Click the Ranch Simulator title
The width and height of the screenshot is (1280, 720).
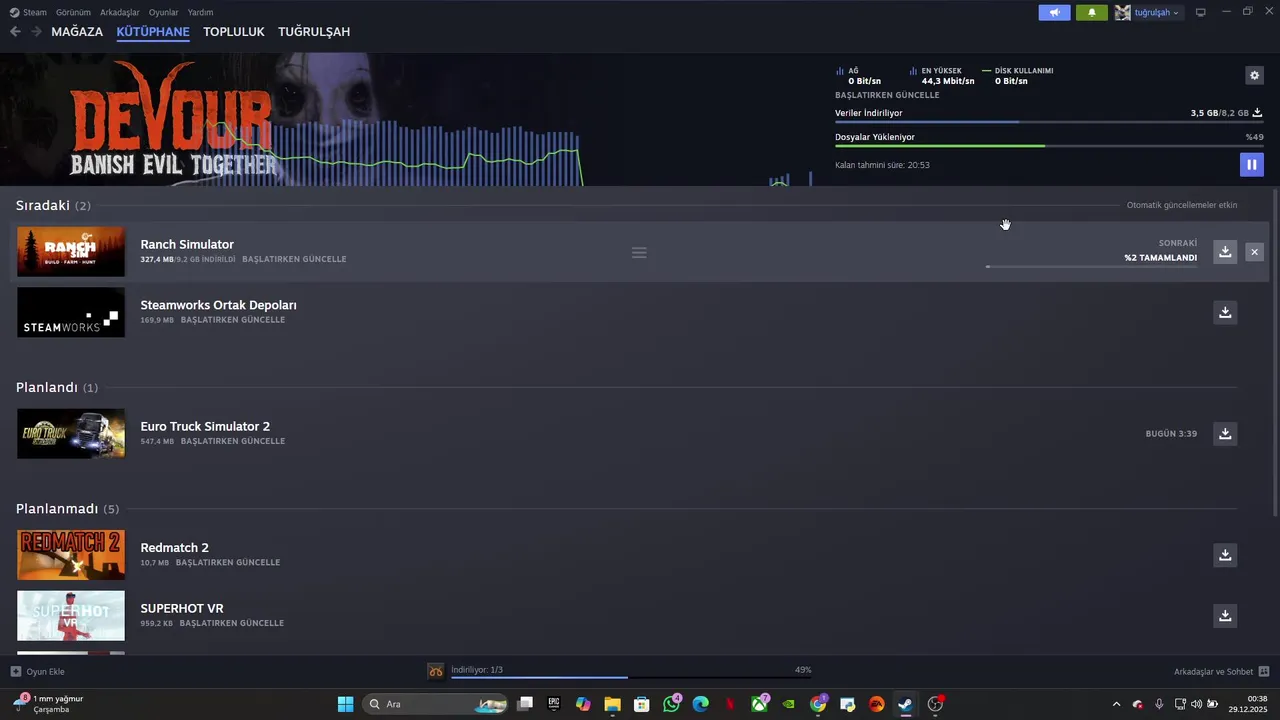pos(187,244)
